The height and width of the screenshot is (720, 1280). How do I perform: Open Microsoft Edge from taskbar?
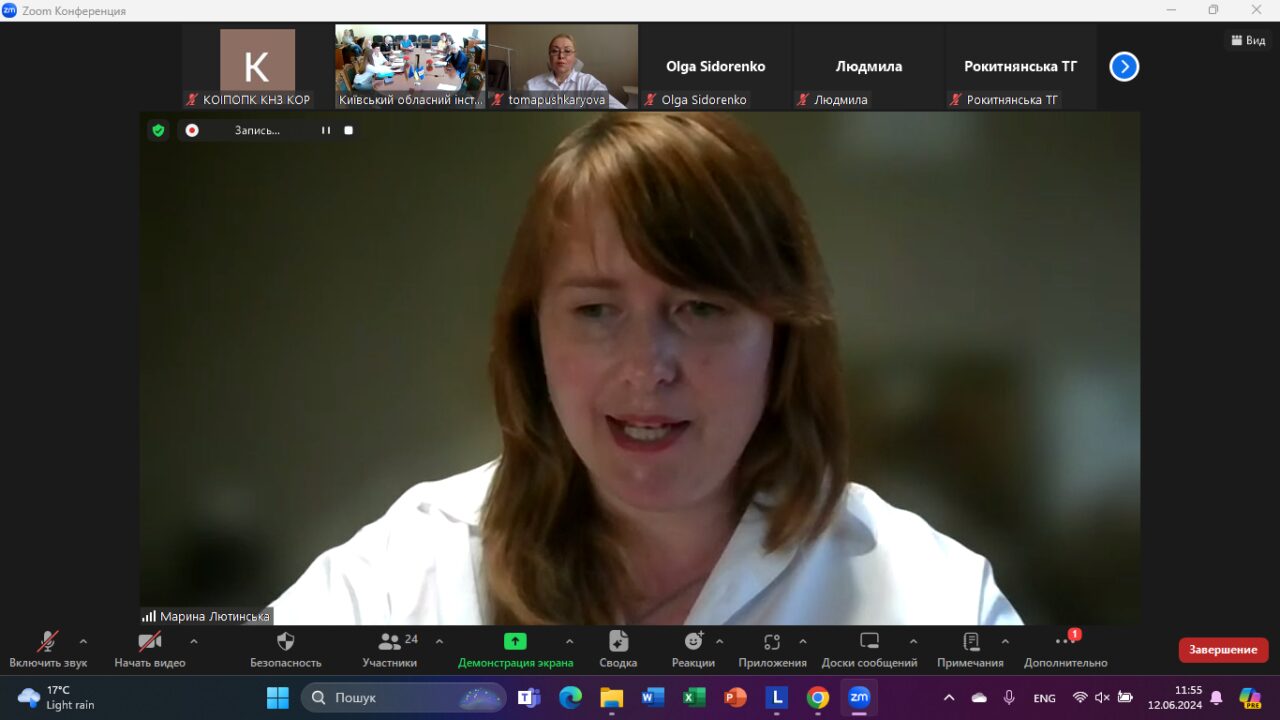point(570,697)
